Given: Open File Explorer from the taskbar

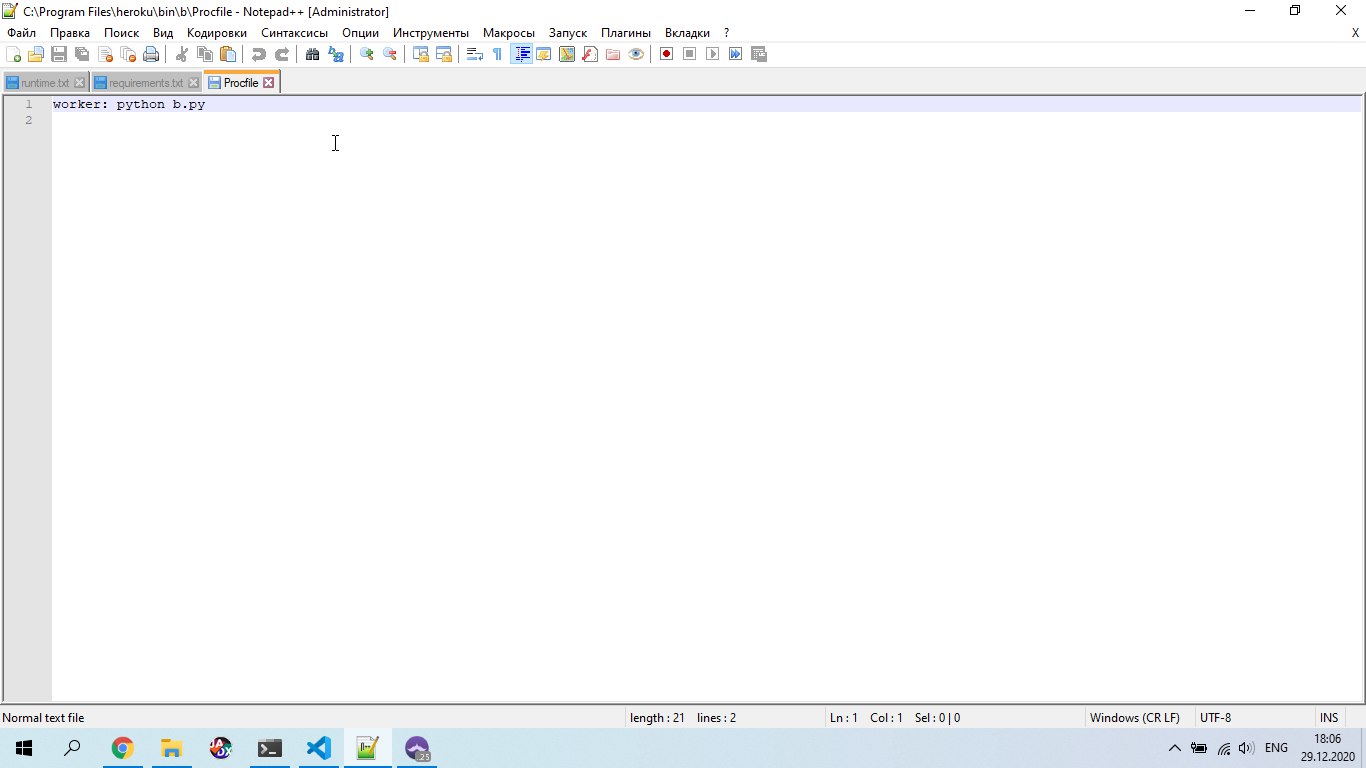Looking at the screenshot, I should coord(171,748).
